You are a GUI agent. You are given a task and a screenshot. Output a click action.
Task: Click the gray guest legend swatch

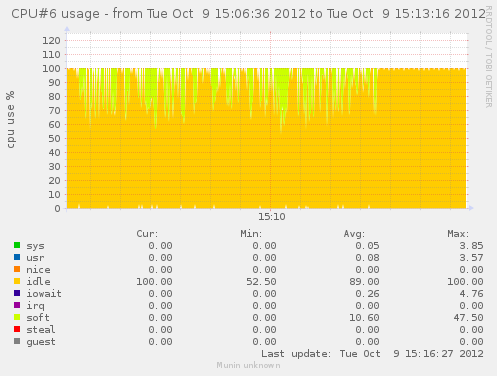(17, 341)
